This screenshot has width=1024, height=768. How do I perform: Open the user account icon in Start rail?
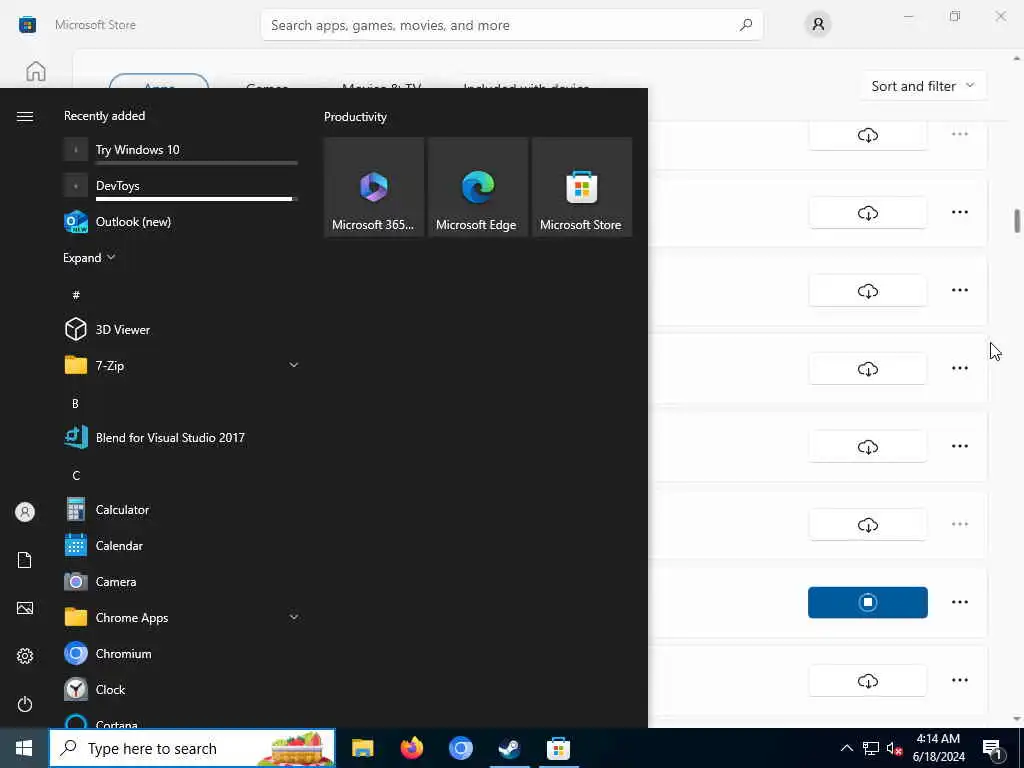[25, 512]
